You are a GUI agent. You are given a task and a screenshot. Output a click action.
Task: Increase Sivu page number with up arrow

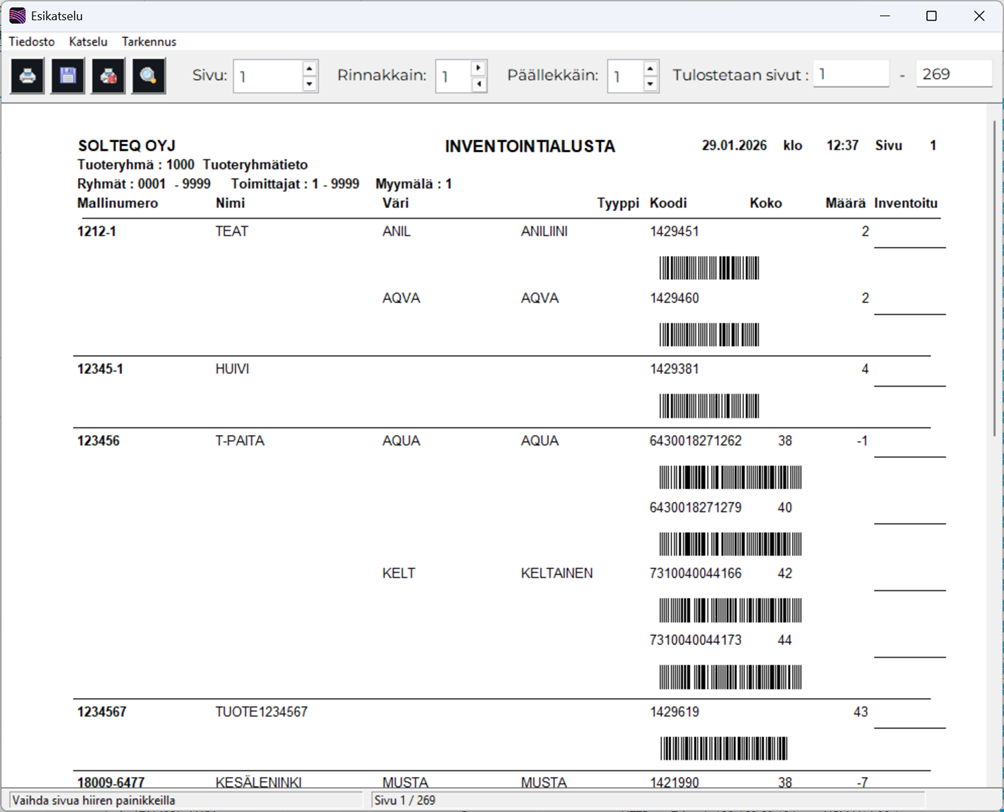coord(309,68)
